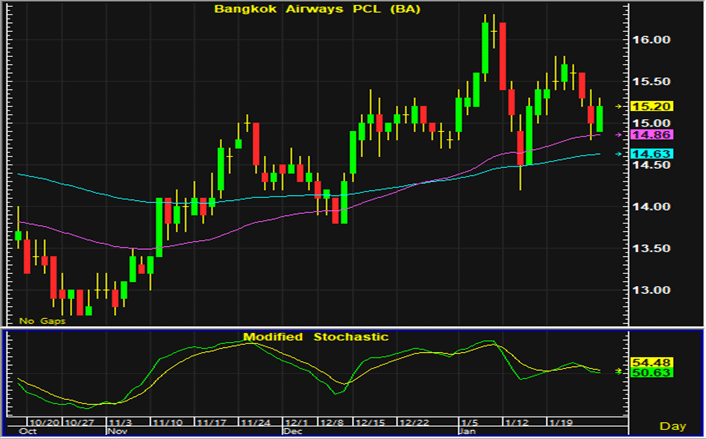Screen dimensions: 706x439
Task: Click the yellow arrow beside 15.20
Action: click(619, 106)
